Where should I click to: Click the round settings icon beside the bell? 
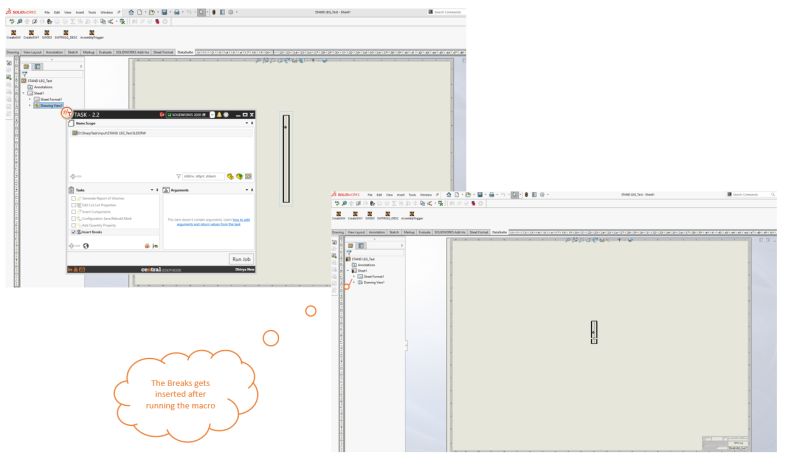(226, 115)
